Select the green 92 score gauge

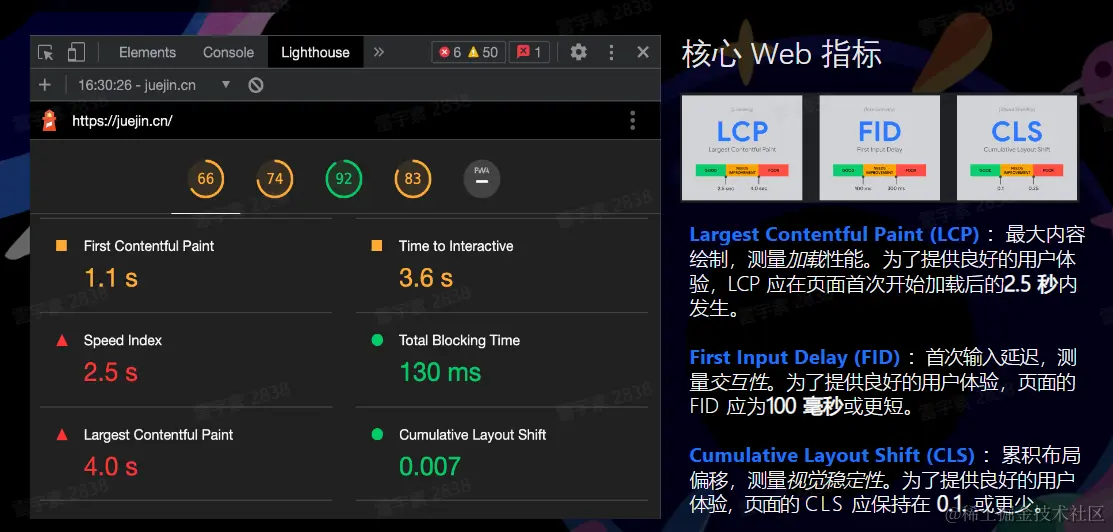pyautogui.click(x=344, y=179)
